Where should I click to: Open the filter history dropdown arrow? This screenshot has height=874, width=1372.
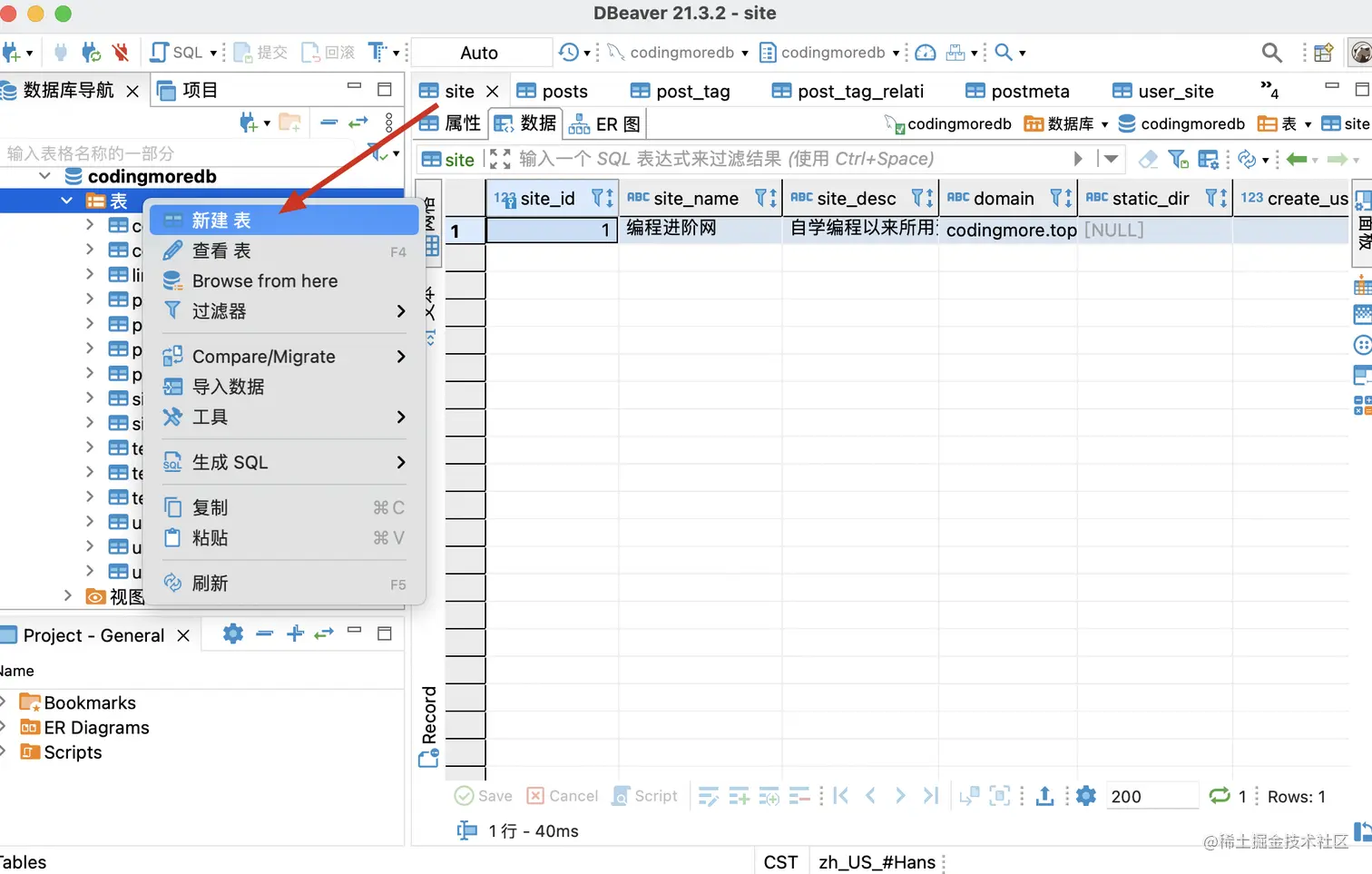[x=1111, y=159]
